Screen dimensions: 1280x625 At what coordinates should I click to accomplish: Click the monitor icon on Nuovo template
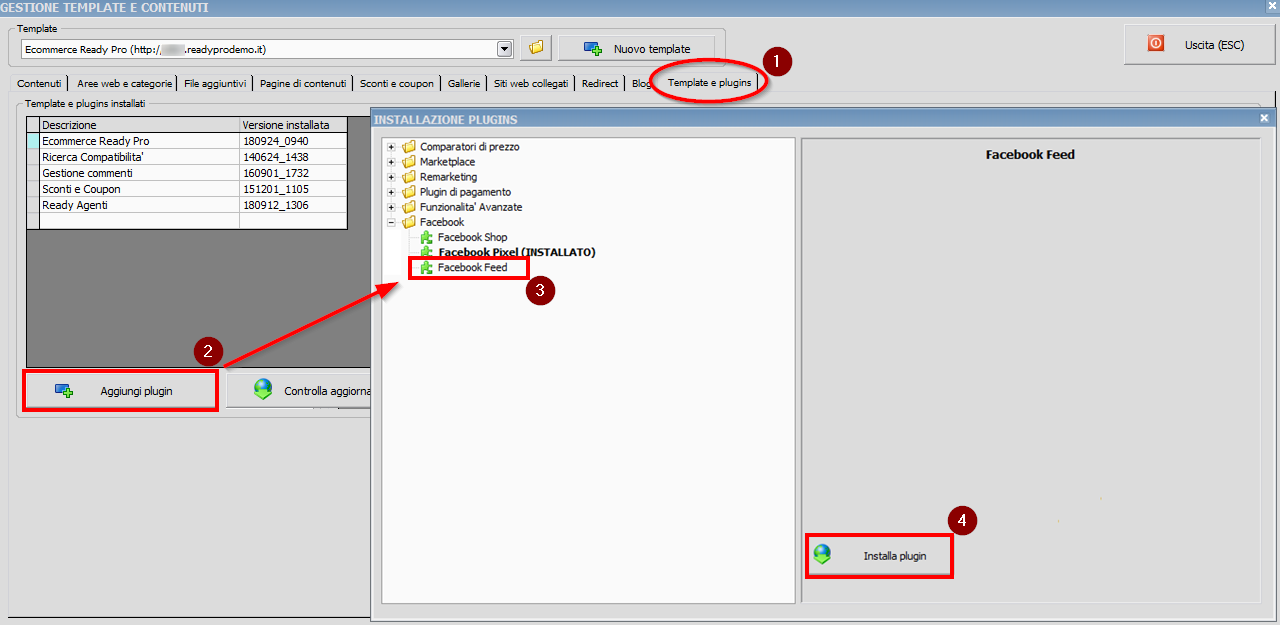pos(593,48)
